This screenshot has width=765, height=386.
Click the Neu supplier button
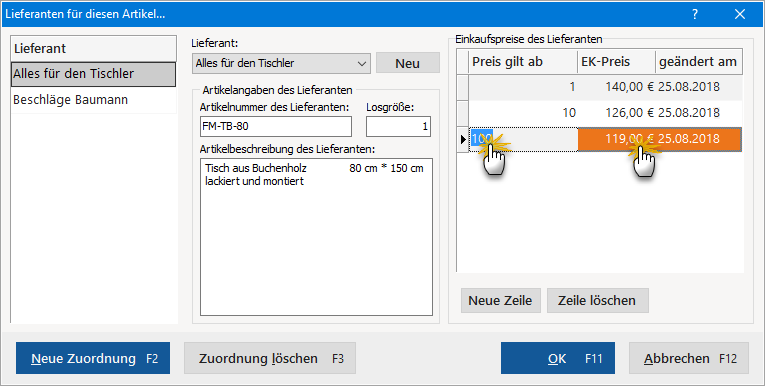407,63
